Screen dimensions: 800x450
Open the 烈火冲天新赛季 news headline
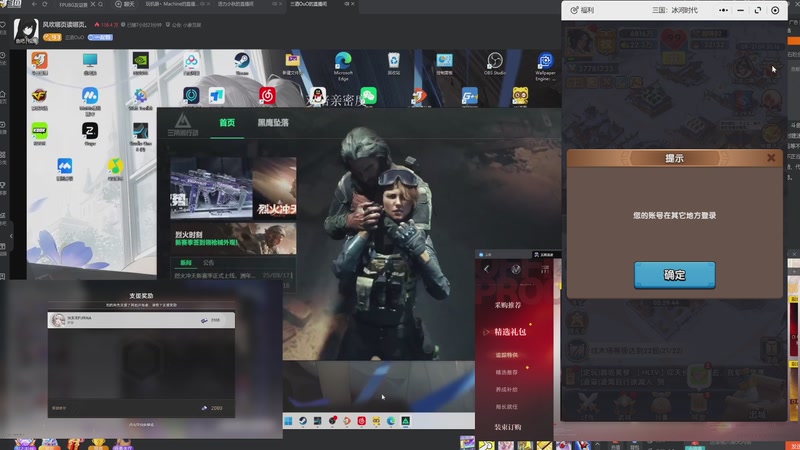click(x=217, y=276)
